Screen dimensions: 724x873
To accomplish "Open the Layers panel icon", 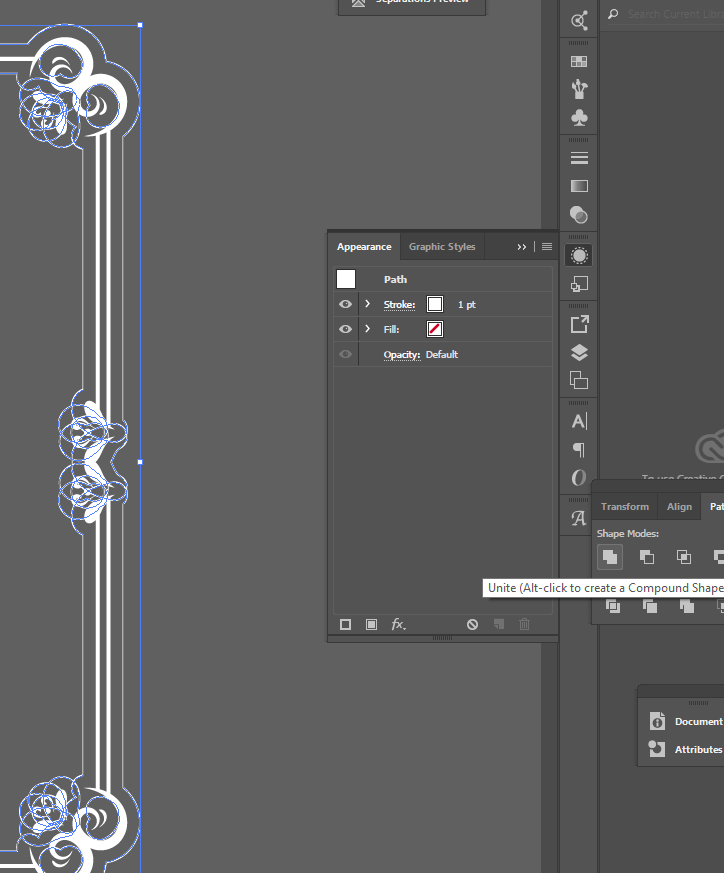I will 579,352.
